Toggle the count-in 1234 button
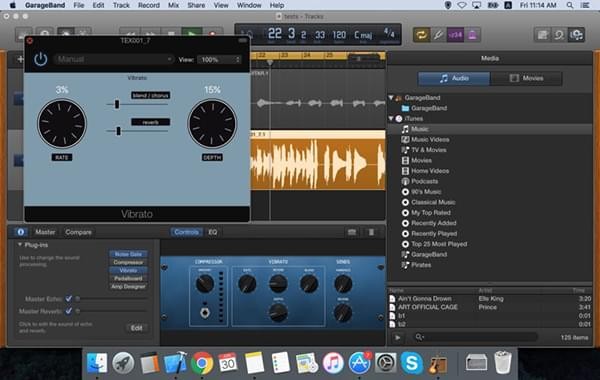600x380 pixels. pyautogui.click(x=455, y=35)
